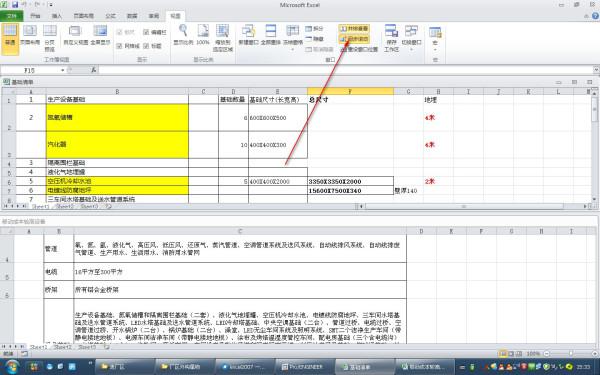Click the Normal view icon in status bar
This screenshot has width=600, height=375.
click(x=503, y=354)
